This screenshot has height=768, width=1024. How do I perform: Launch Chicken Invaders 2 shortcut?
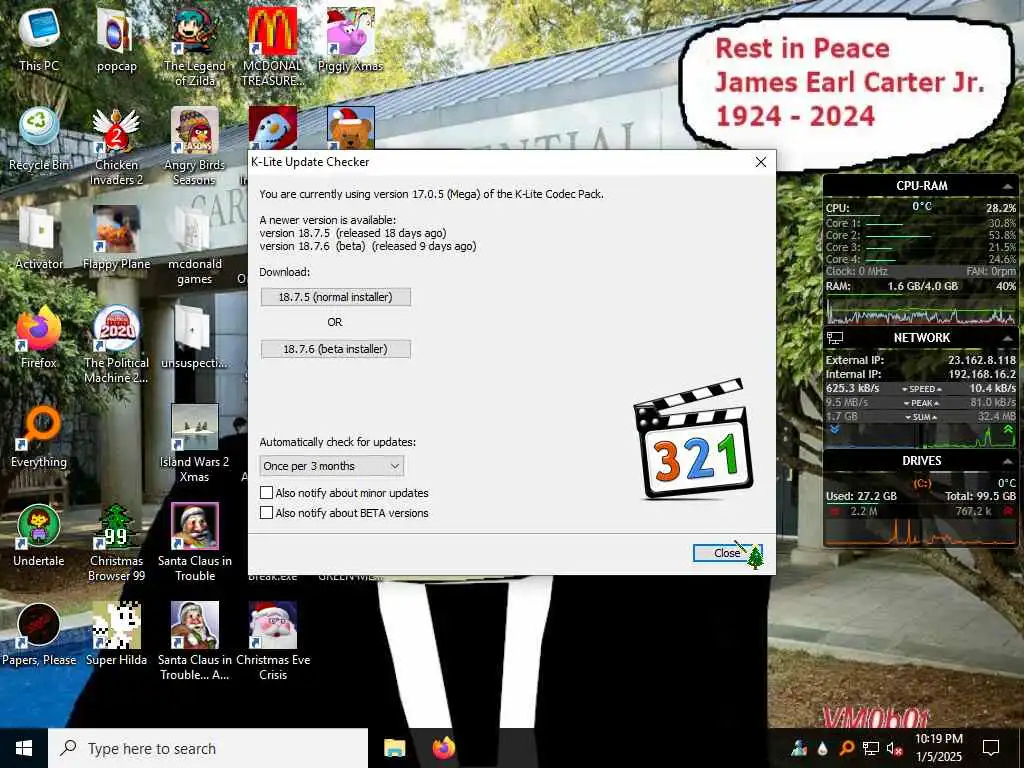coord(116,146)
